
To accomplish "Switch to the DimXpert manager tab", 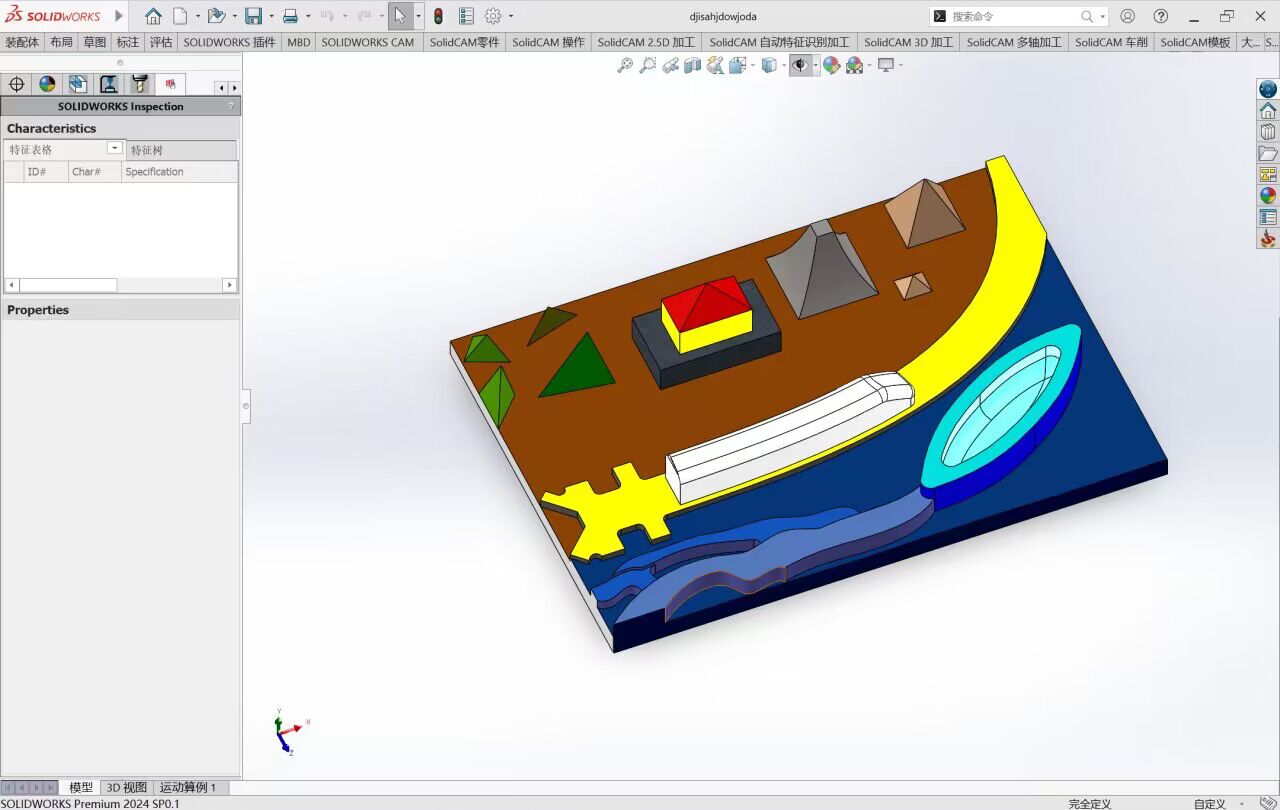I will tap(16, 84).
